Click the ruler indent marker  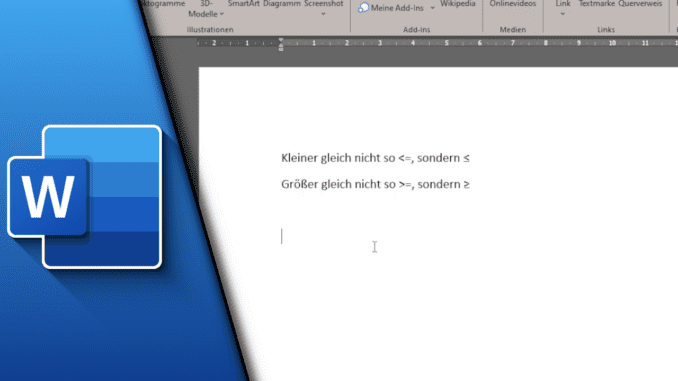[x=281, y=44]
